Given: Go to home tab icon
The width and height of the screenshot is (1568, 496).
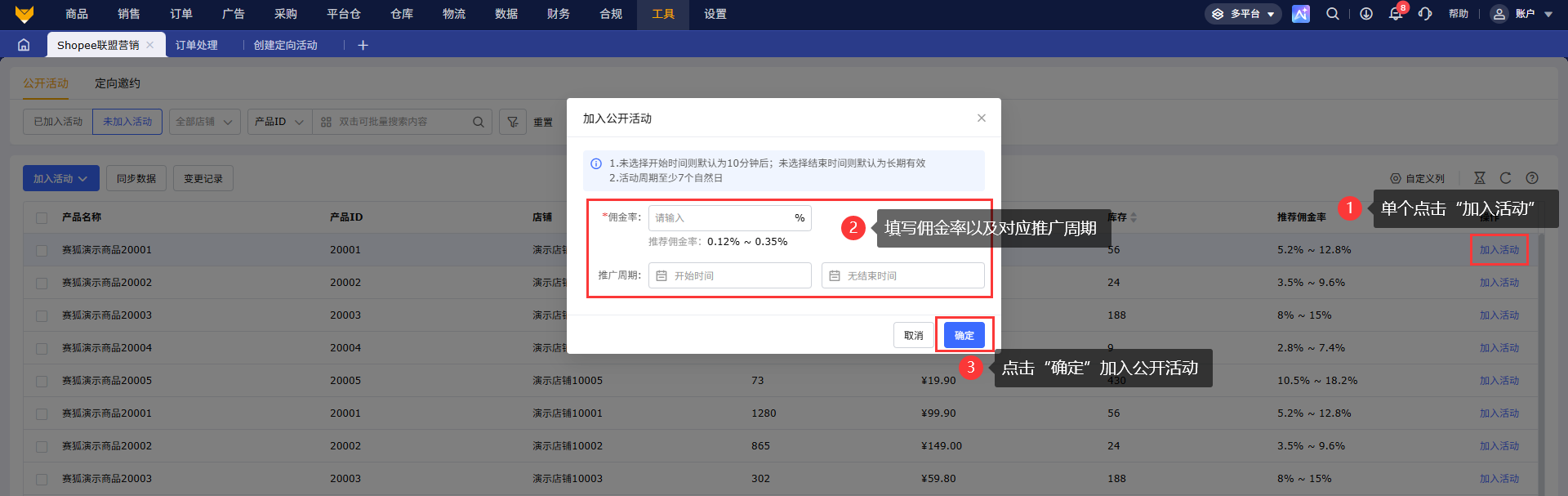Looking at the screenshot, I should tap(24, 45).
